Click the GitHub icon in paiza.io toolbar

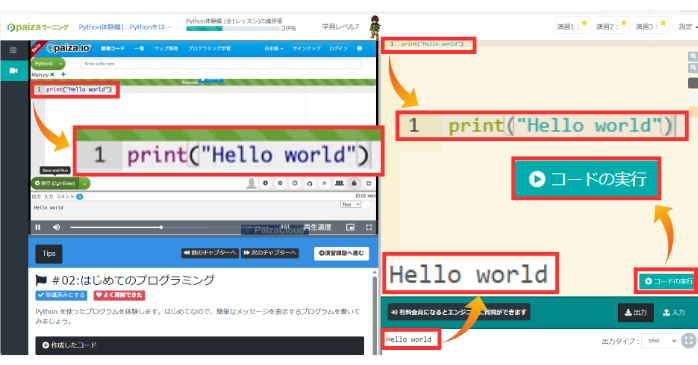click(309, 183)
